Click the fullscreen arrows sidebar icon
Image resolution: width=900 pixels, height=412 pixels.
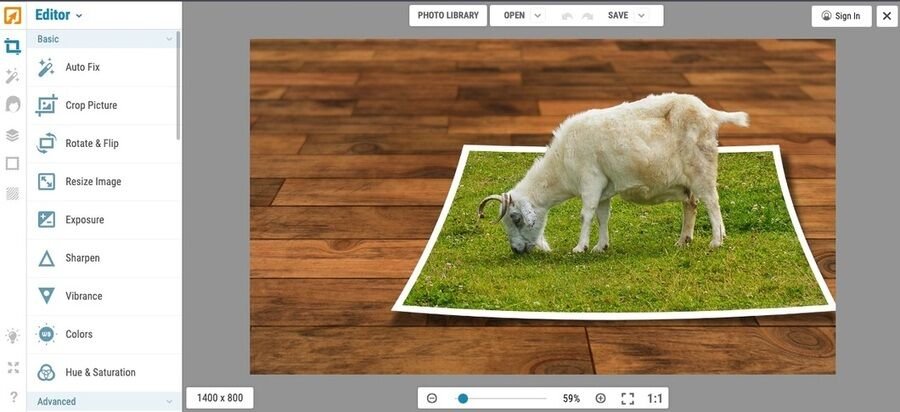(13, 367)
